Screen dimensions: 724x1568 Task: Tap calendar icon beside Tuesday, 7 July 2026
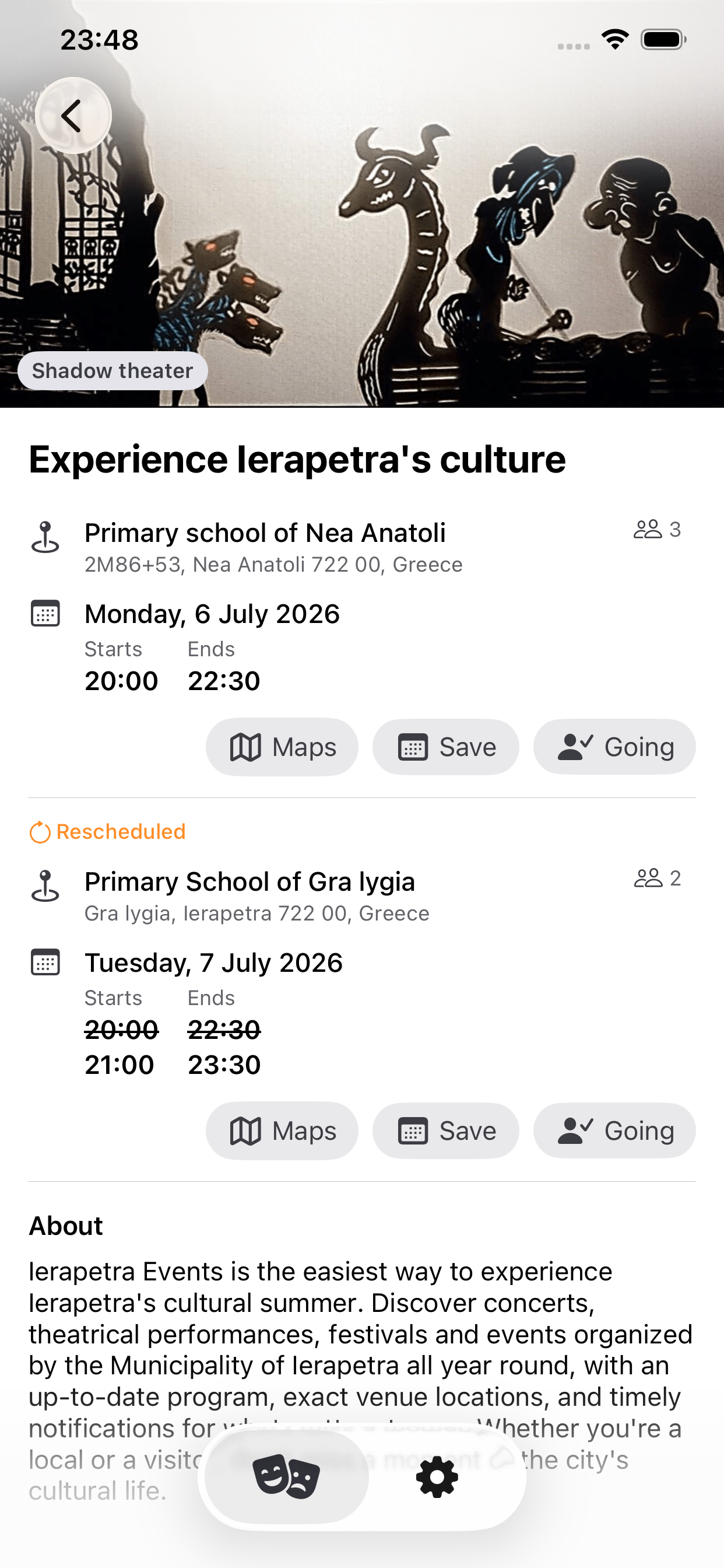point(45,963)
